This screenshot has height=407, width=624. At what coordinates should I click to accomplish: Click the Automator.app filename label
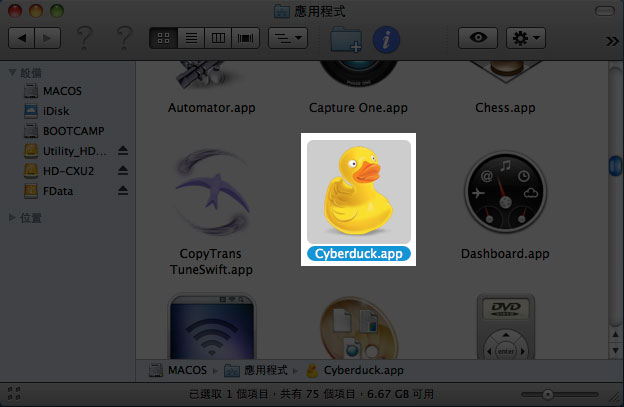[212, 108]
